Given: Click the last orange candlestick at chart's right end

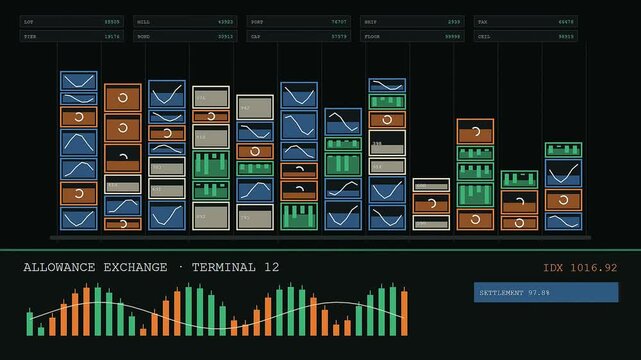Looking at the screenshot, I should [x=404, y=312].
